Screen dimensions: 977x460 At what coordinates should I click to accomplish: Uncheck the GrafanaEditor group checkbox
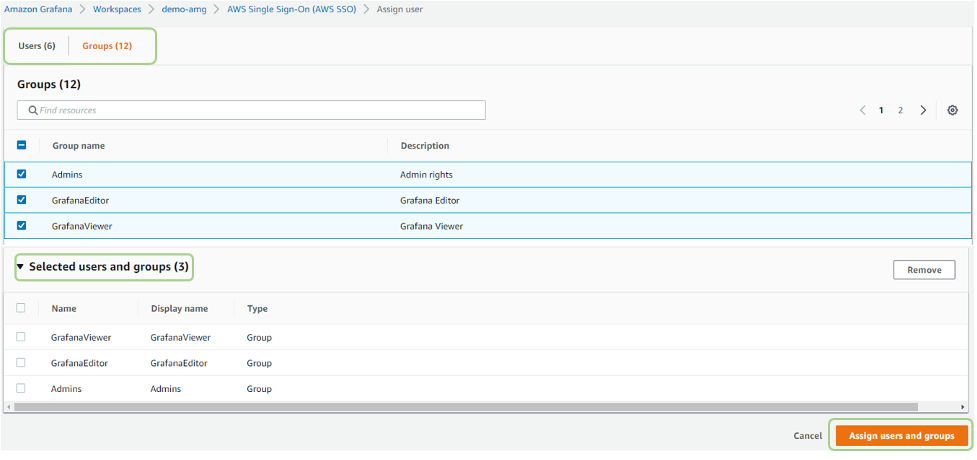coord(21,199)
